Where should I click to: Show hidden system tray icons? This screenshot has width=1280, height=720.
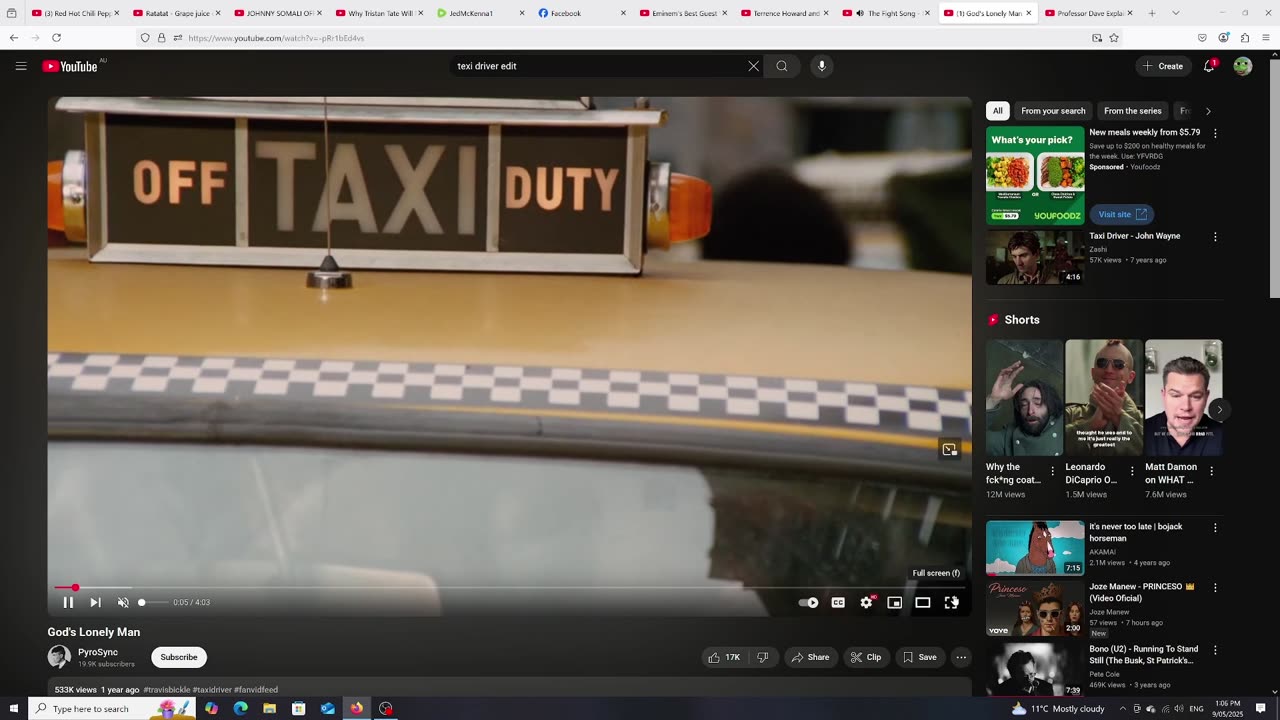[x=1122, y=709]
